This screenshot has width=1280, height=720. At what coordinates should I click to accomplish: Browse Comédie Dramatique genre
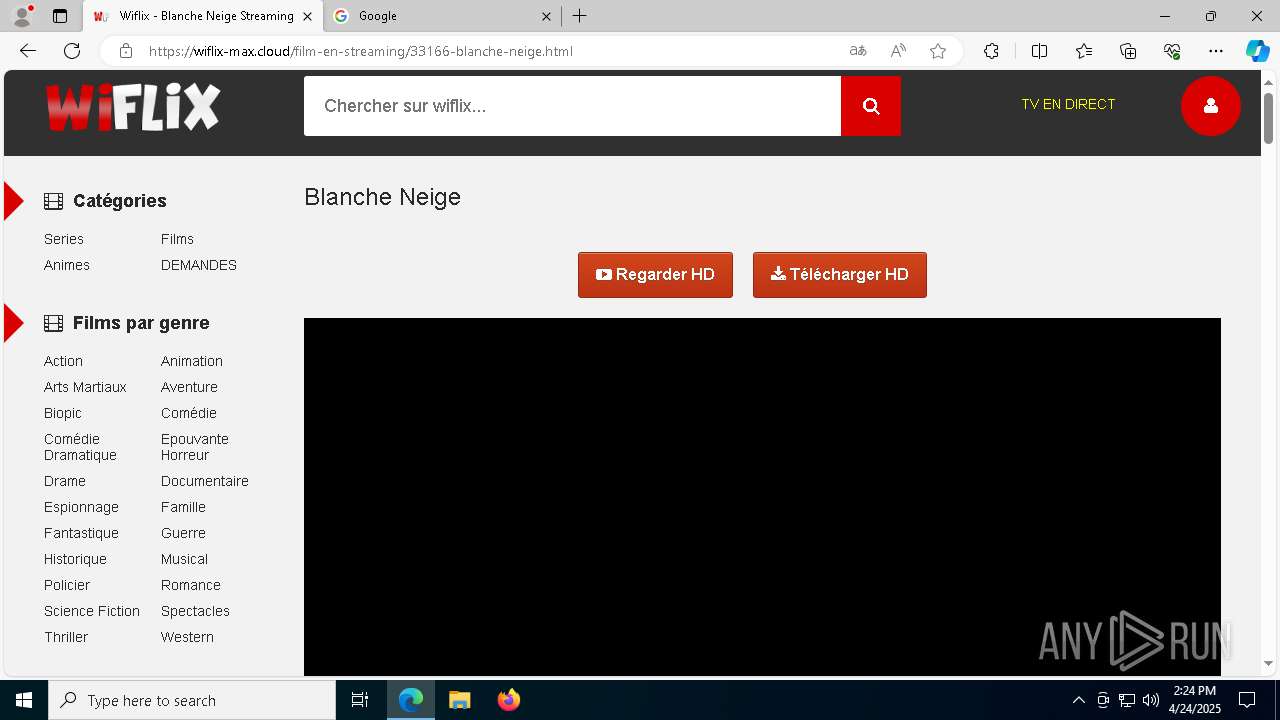[x=80, y=447]
